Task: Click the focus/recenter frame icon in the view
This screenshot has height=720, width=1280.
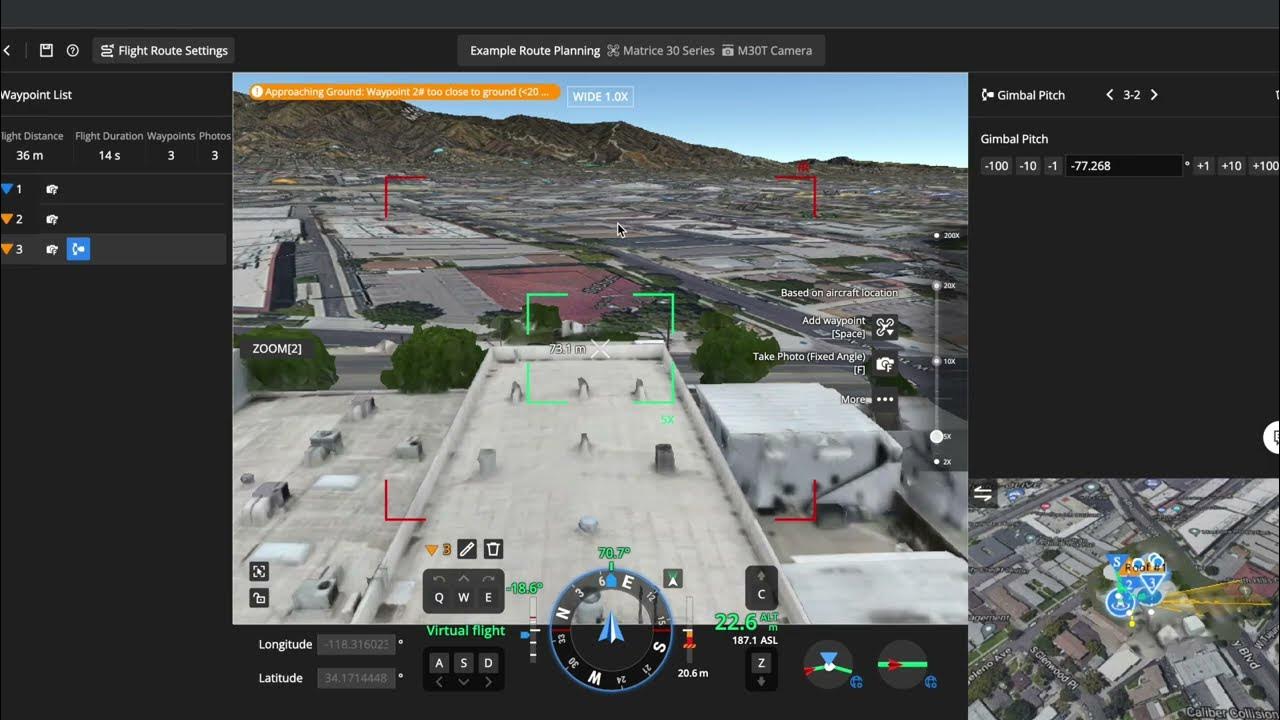Action: click(x=259, y=571)
